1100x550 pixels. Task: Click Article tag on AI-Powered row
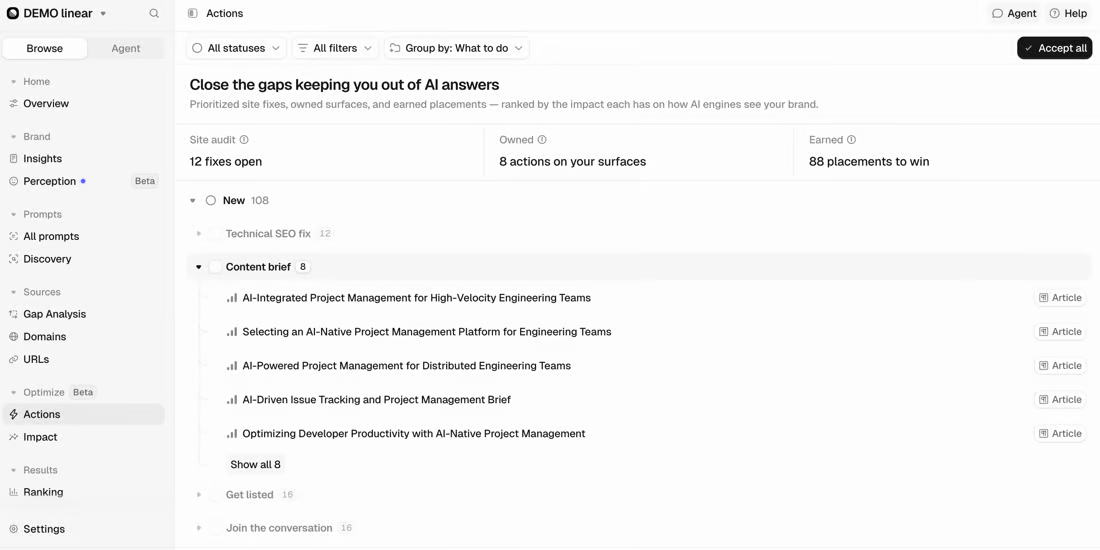point(1060,365)
